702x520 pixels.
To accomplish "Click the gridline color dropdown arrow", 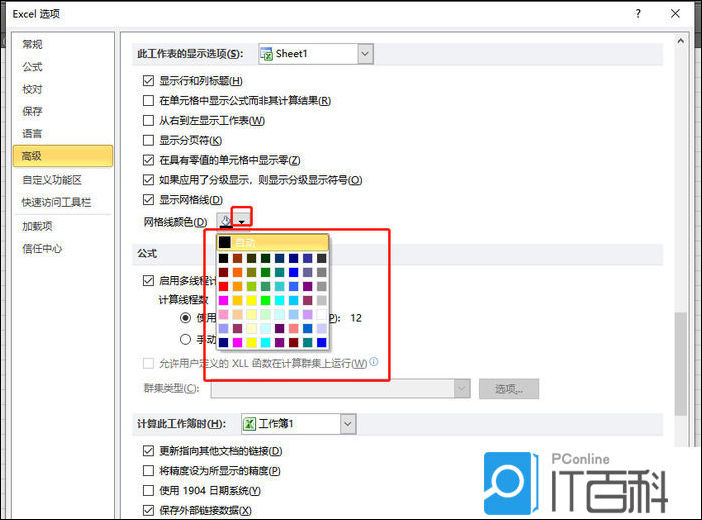I will [x=242, y=221].
